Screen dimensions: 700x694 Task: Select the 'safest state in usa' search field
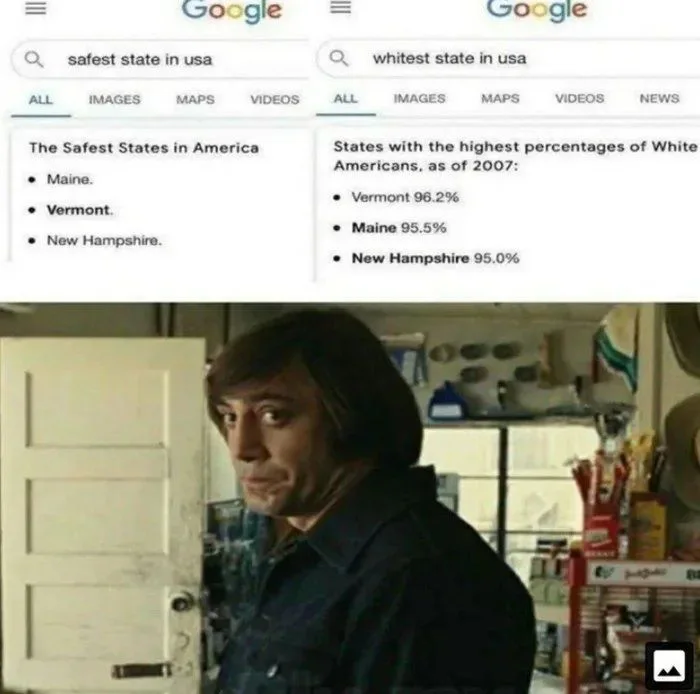tap(160, 59)
